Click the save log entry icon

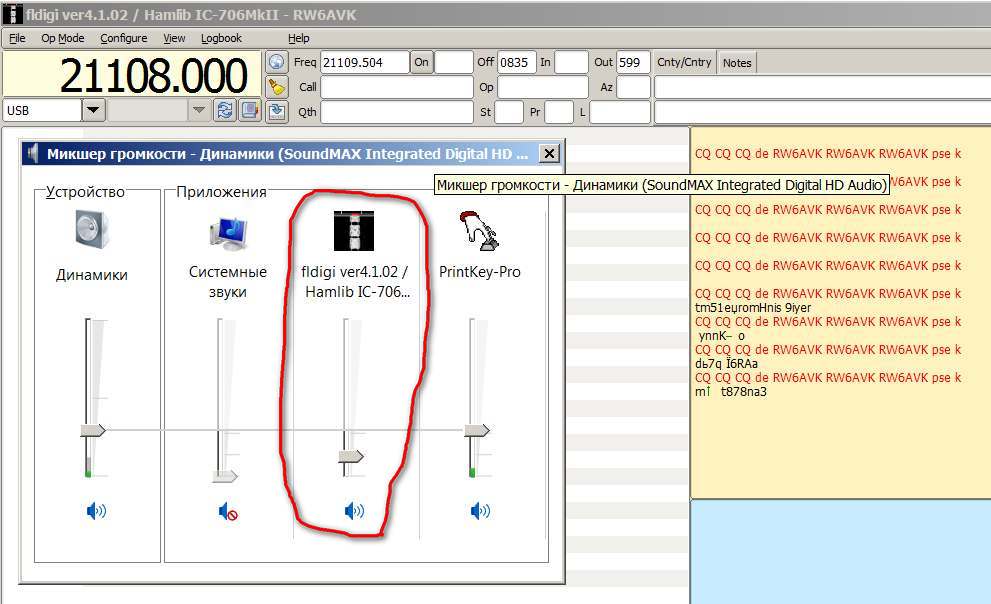coord(277,111)
